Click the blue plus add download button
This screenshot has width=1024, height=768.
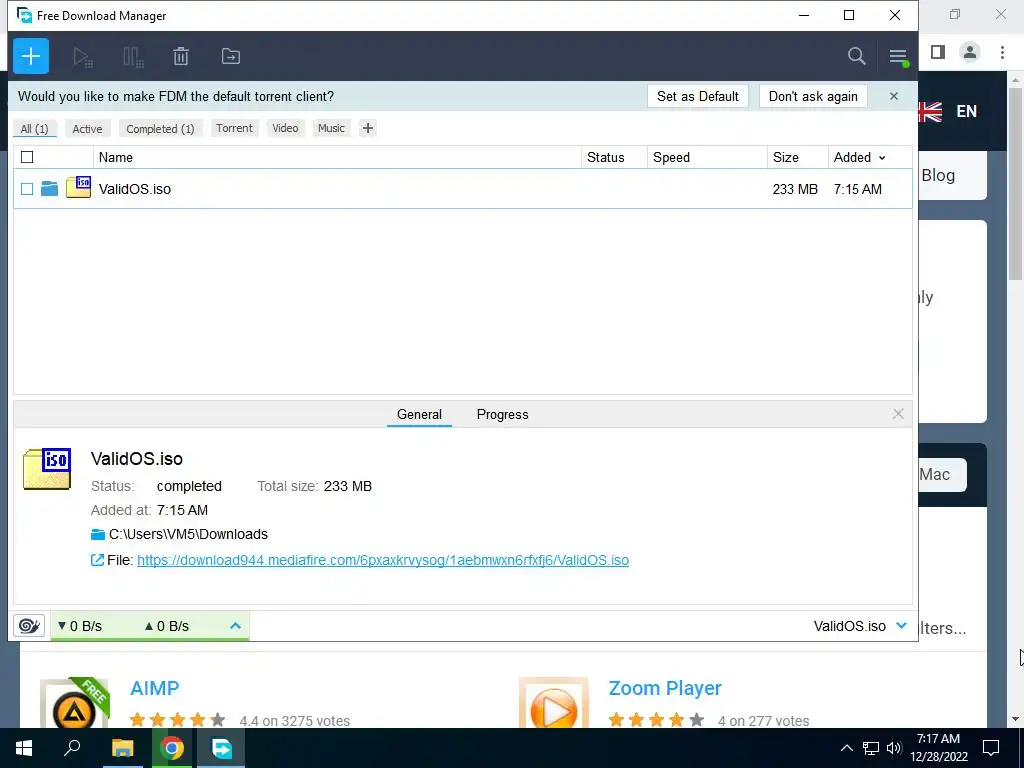click(31, 56)
